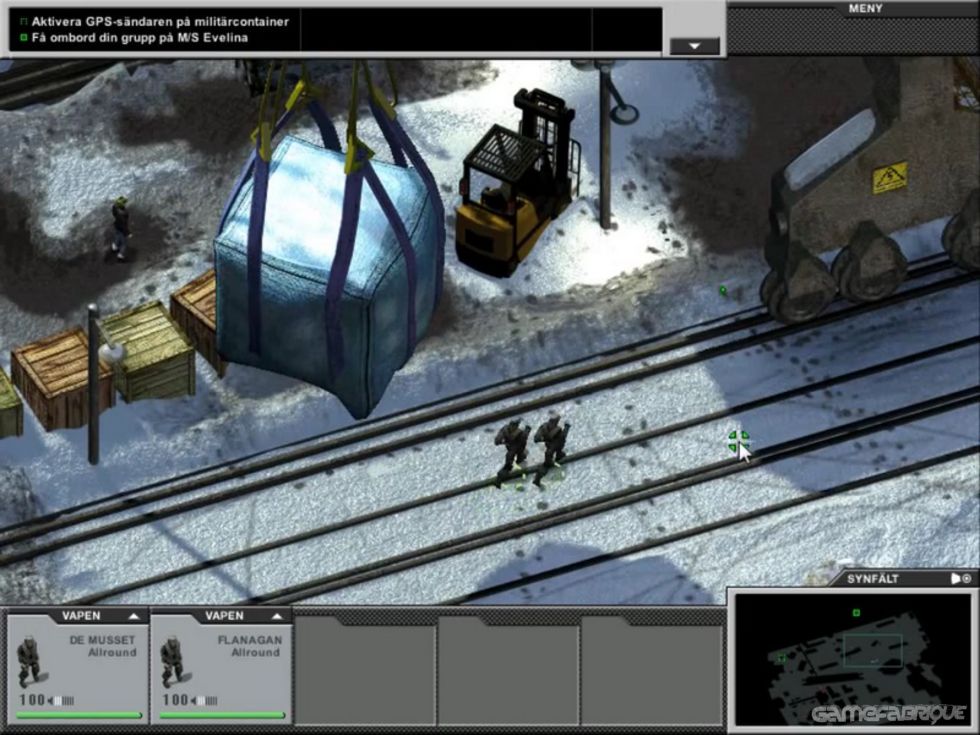Toggle the Aktivera GPS-sändaren objective checkbox
Screen dimensions: 980x735
coord(24,22)
